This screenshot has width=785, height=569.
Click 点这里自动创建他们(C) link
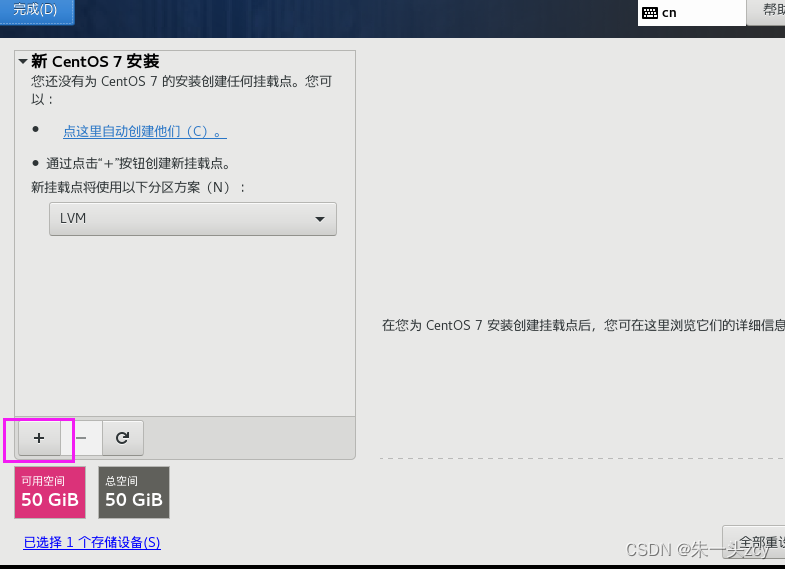[145, 131]
